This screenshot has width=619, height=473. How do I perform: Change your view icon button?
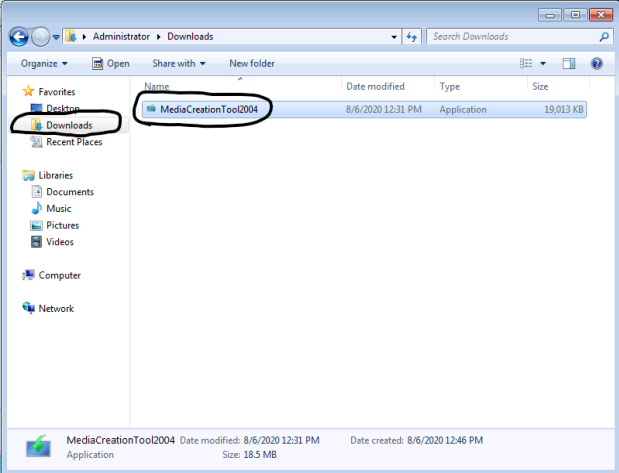tap(526, 63)
